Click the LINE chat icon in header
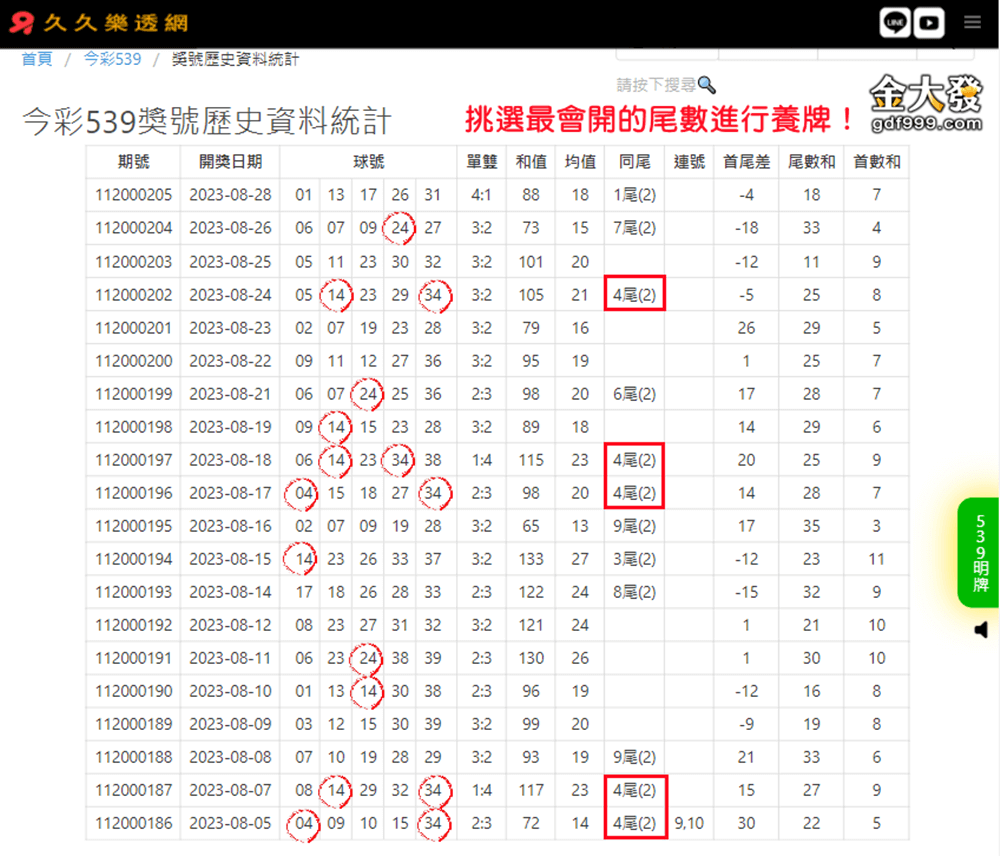The height and width of the screenshot is (856, 1000). 895,22
